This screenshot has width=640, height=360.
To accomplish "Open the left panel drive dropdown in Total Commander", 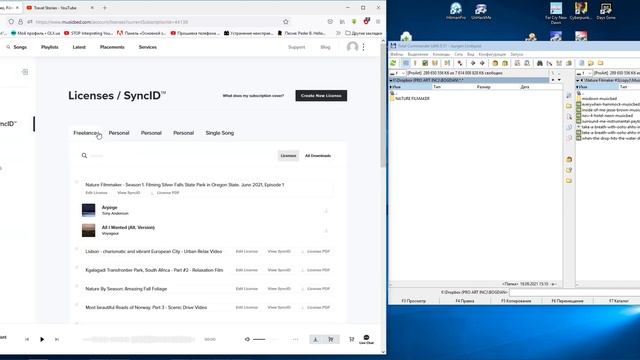I will click(x=397, y=73).
